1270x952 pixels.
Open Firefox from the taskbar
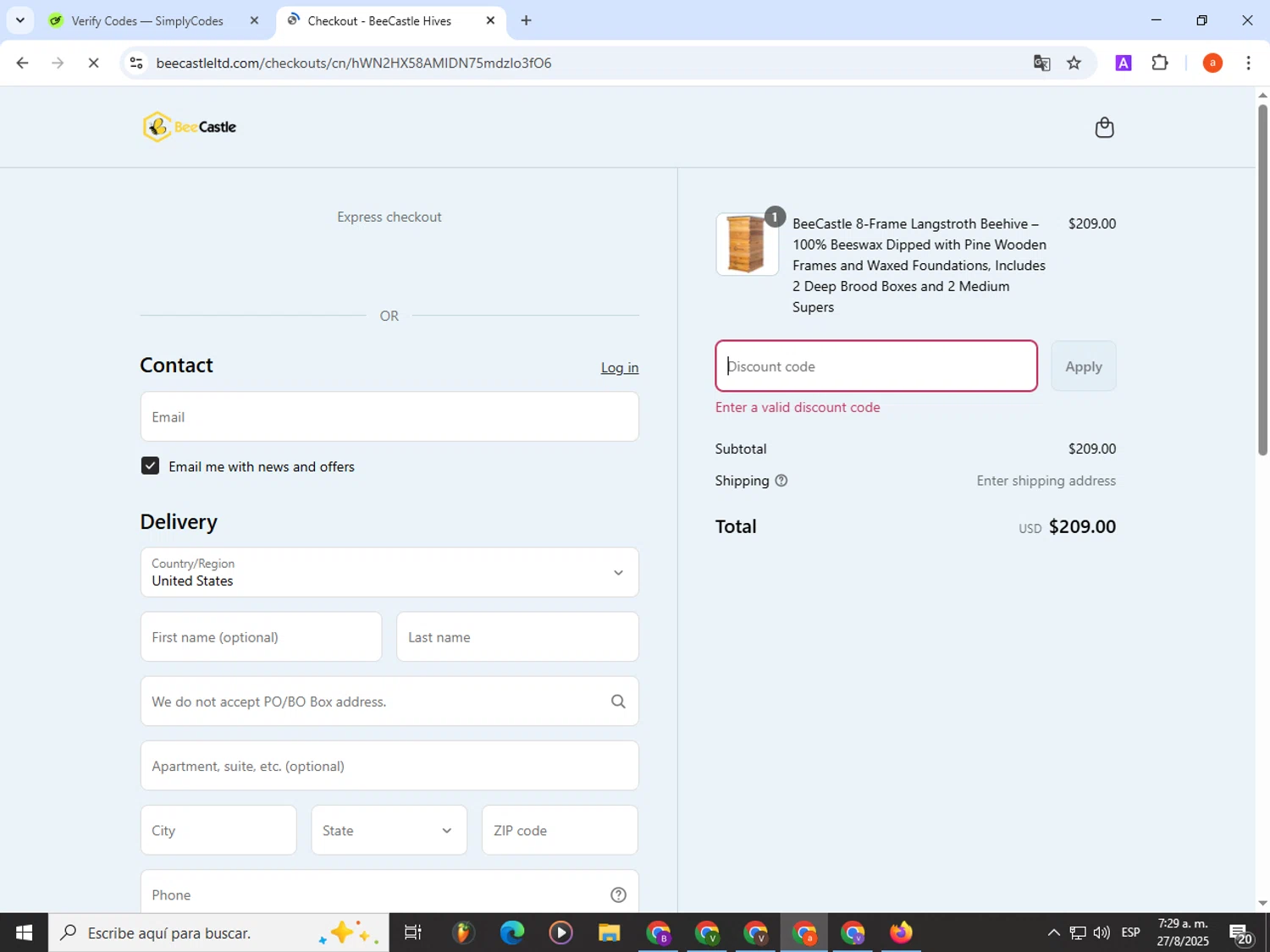(x=901, y=933)
